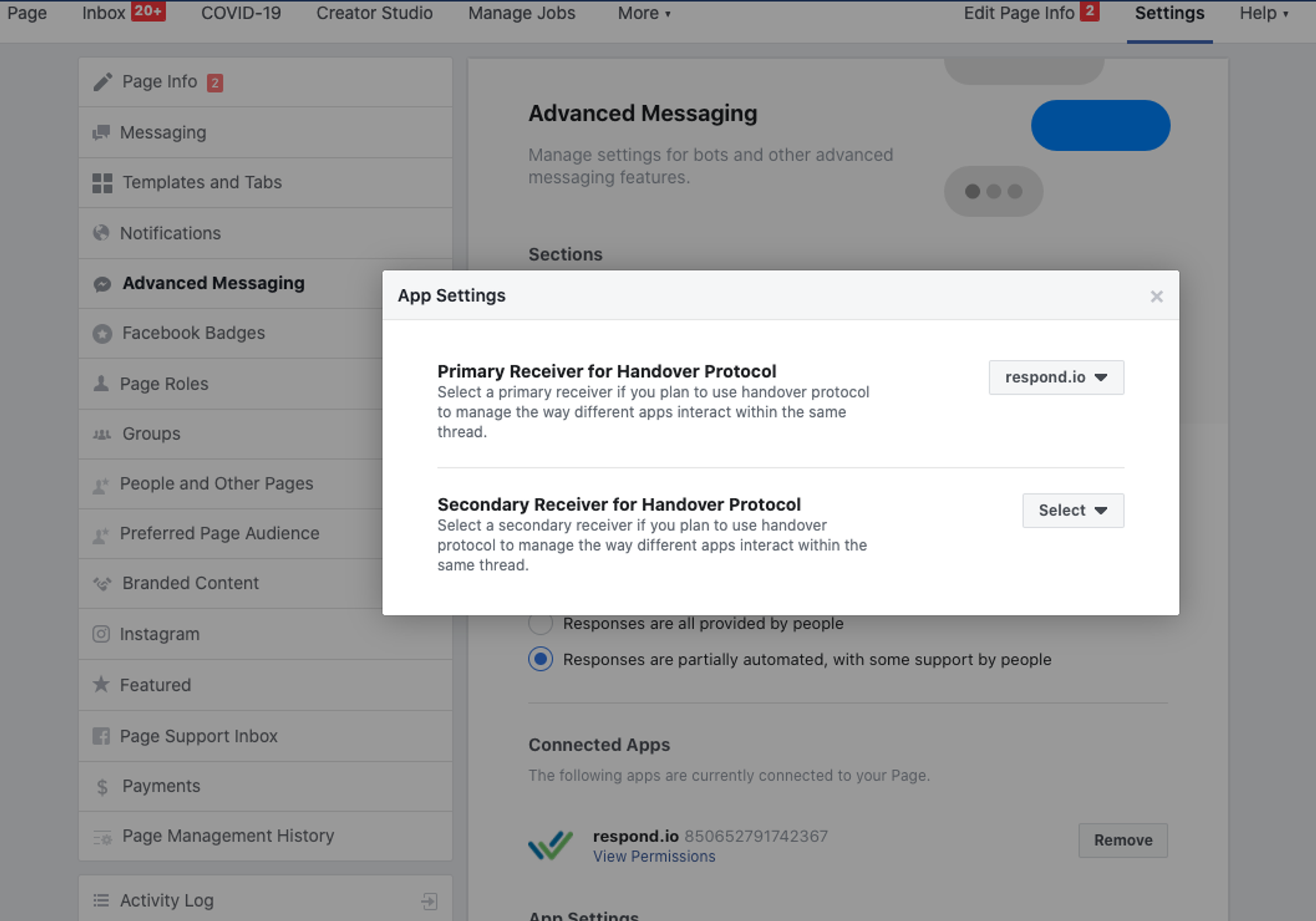Image resolution: width=1316 pixels, height=921 pixels.
Task: Open the View Permissions link
Action: pos(653,857)
